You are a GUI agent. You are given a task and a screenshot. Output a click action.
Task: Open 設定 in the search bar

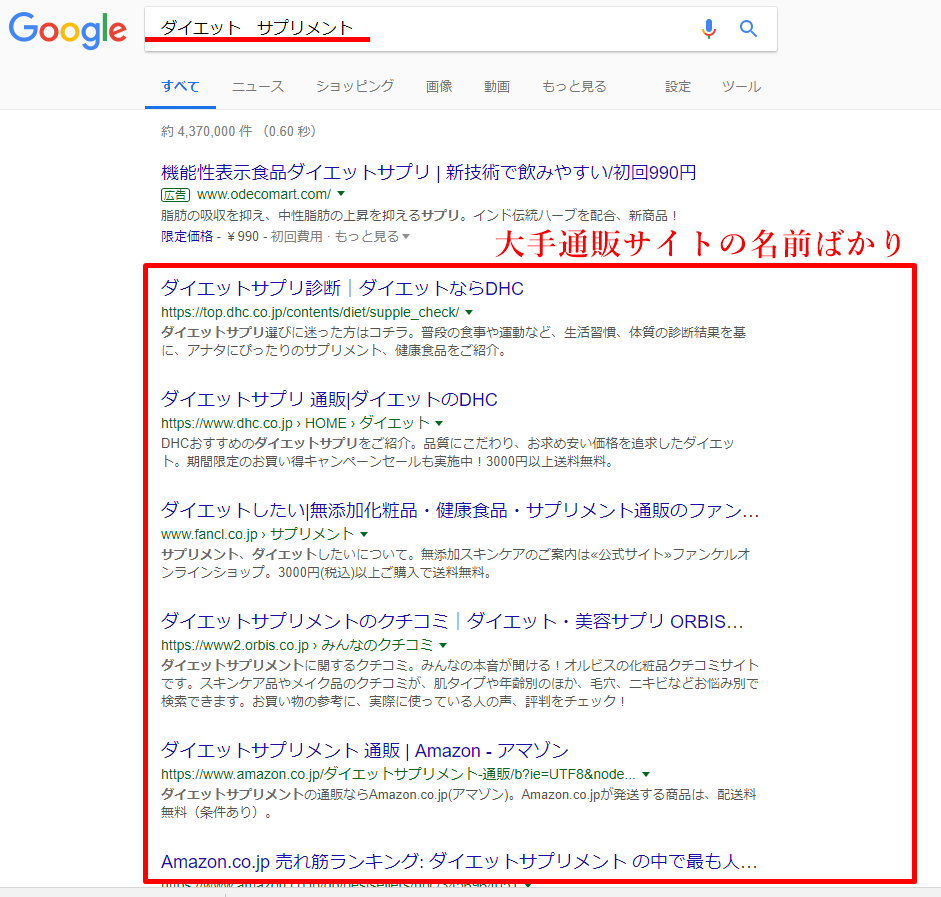(678, 86)
